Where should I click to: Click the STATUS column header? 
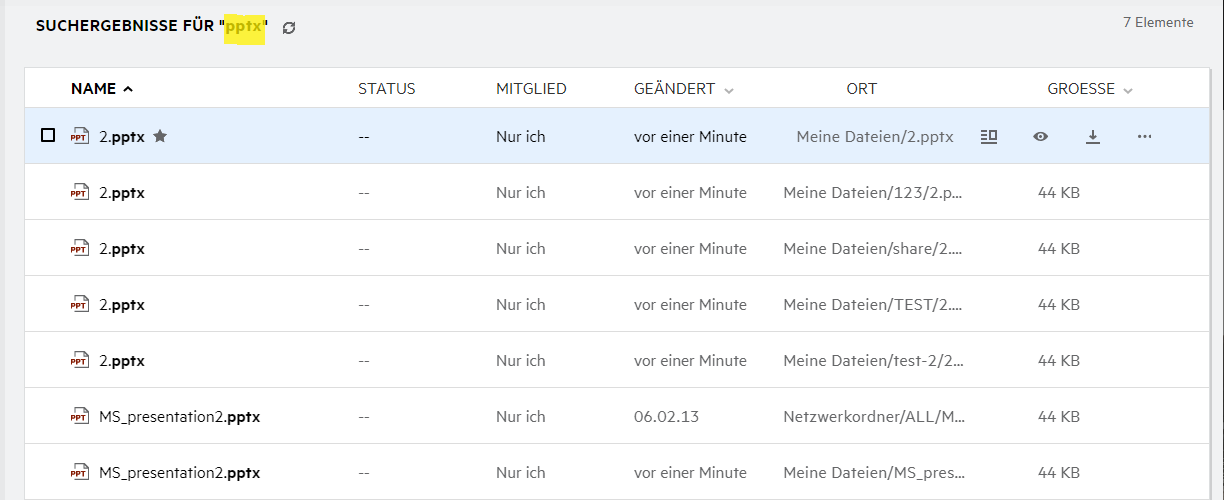386,89
